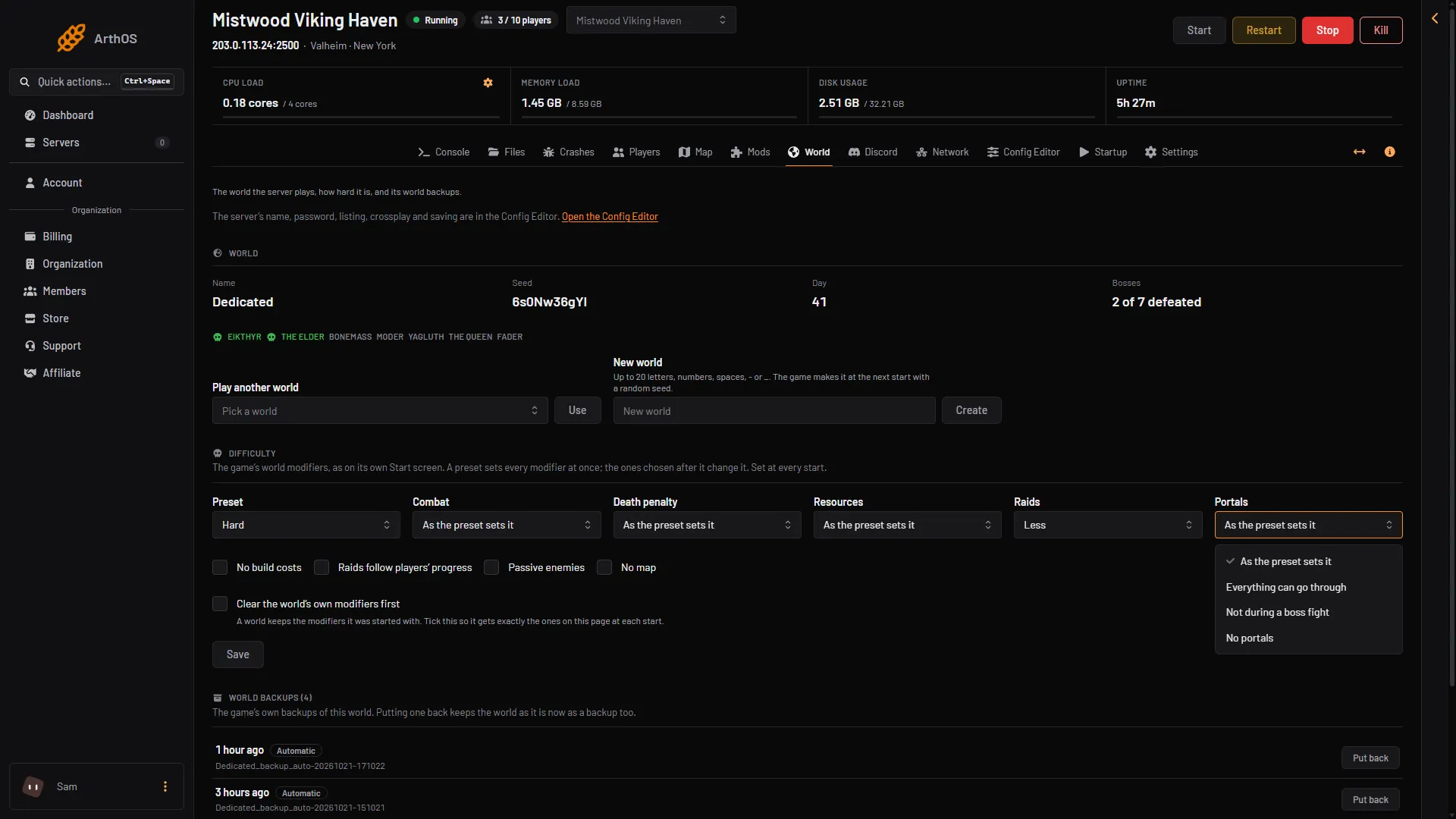1456x819 pixels.
Task: Click the orange info icon by the tabs
Action: 1389,152
